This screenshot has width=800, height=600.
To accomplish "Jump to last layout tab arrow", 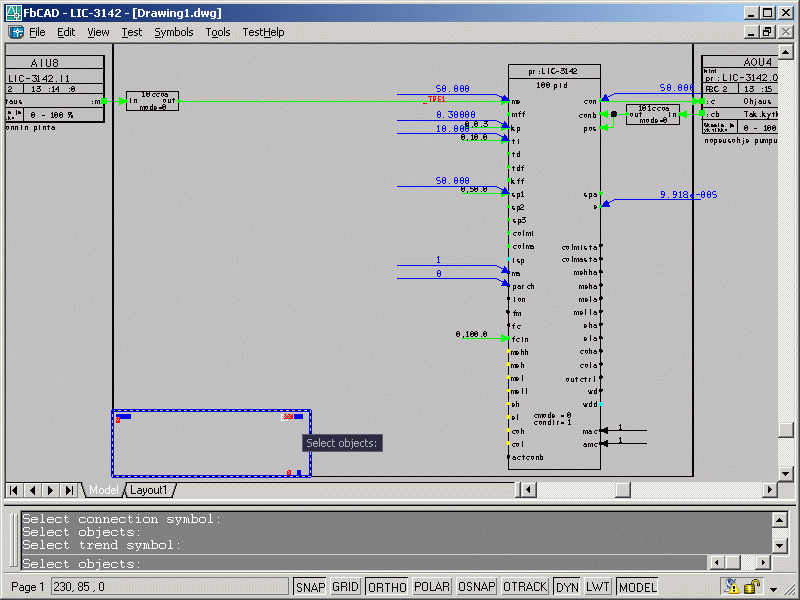I will tap(69, 490).
